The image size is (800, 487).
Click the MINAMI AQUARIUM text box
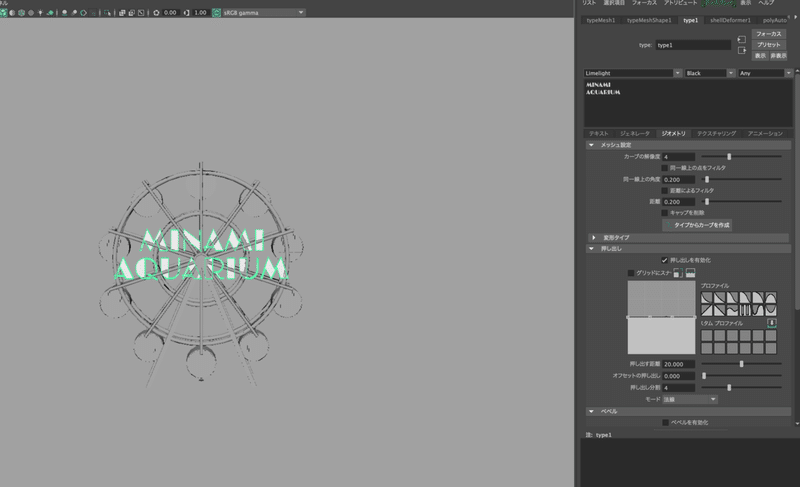coord(688,103)
